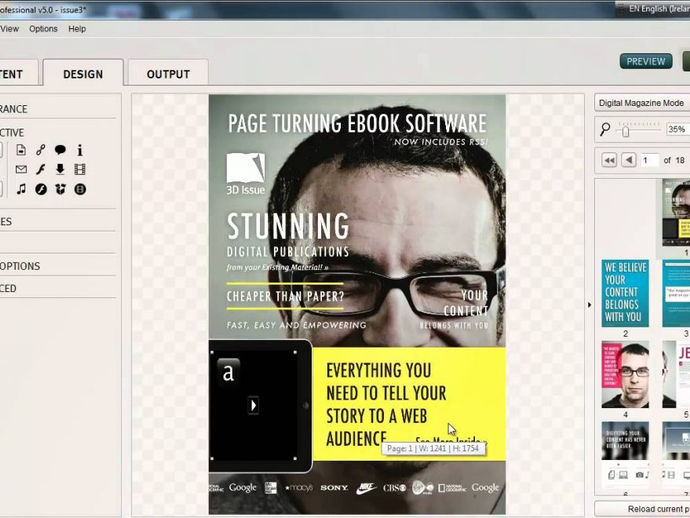This screenshot has width=690, height=518.
Task: Select the chain hyperlink tool icon
Action: (40, 150)
